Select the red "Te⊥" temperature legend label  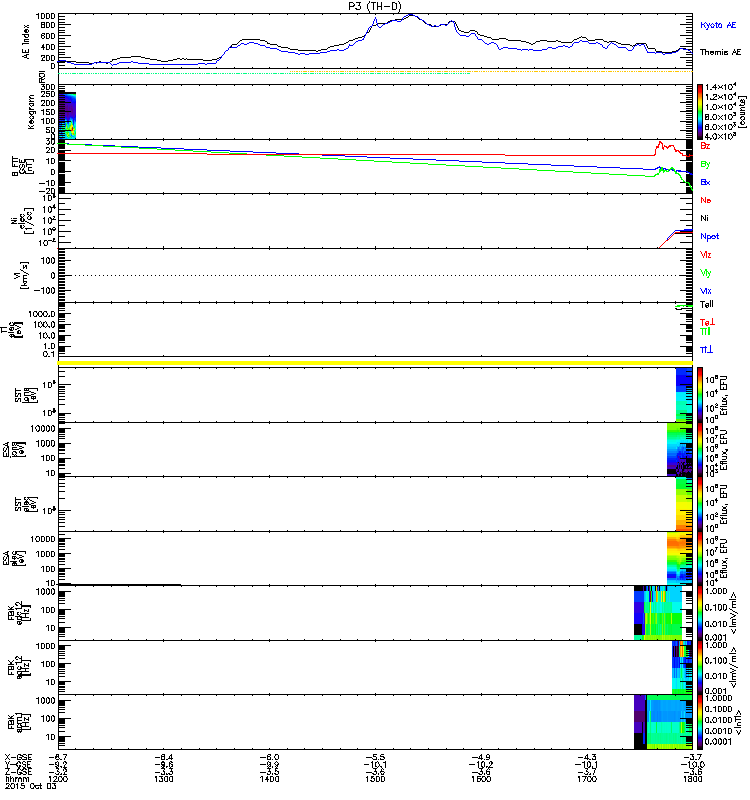[x=707, y=322]
